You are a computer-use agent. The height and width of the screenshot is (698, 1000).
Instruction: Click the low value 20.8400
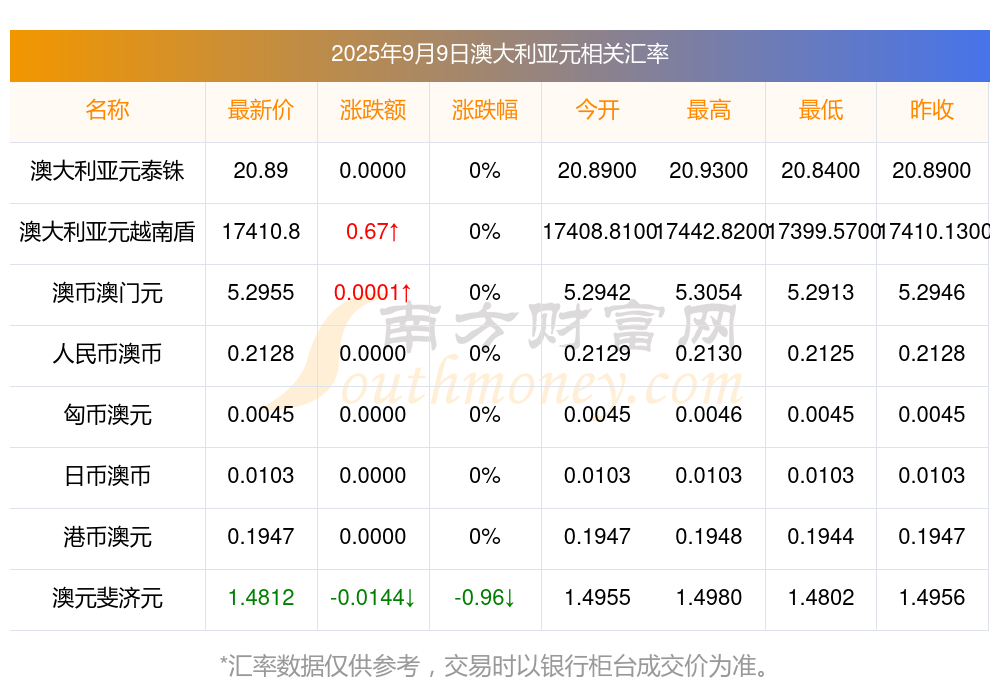coord(821,170)
